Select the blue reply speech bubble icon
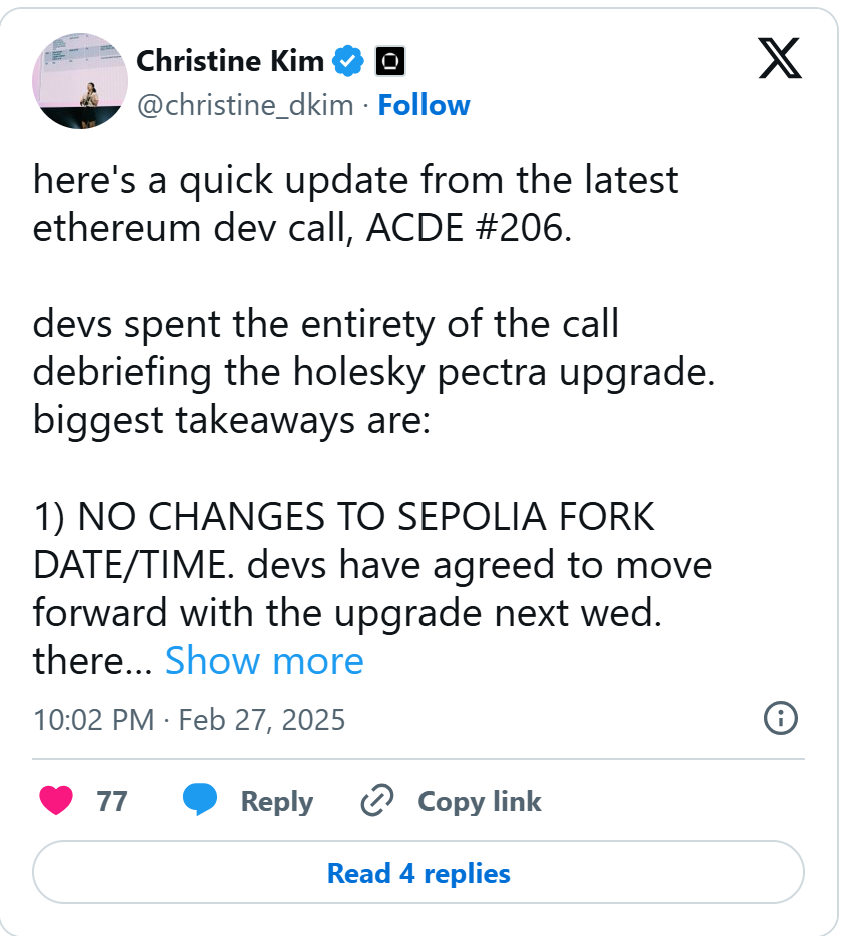 pyautogui.click(x=200, y=800)
